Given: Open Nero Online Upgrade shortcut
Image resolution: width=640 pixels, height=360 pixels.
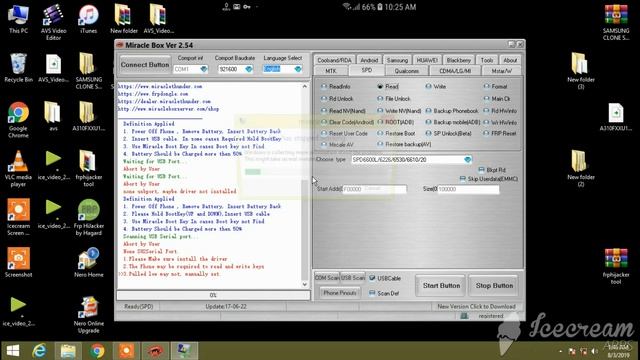Looking at the screenshot, I should coord(89,315).
